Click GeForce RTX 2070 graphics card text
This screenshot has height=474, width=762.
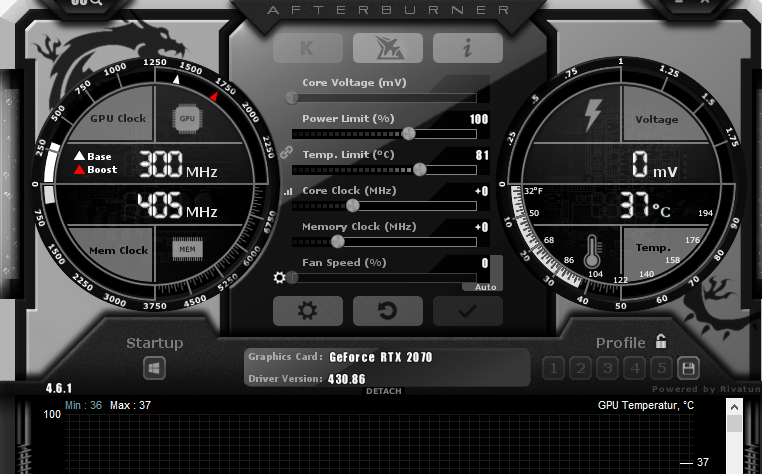[381, 357]
